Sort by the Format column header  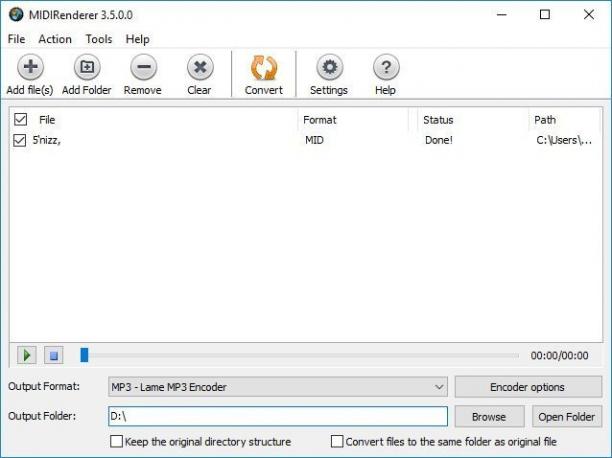319,120
